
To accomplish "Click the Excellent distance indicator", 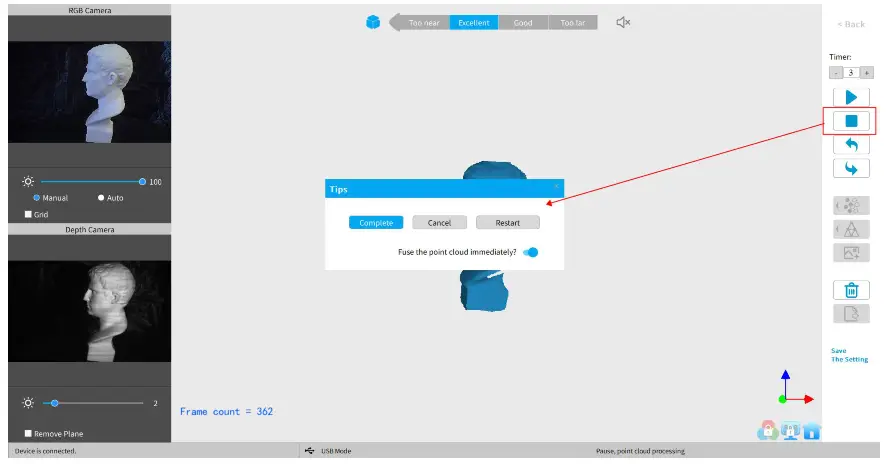I will (x=473, y=23).
